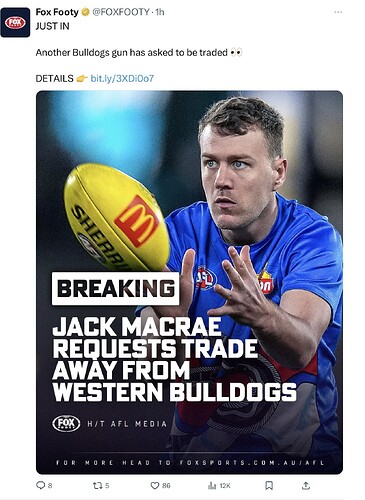Click the repost count 5
This screenshot has width=365, height=500.
click(107, 486)
